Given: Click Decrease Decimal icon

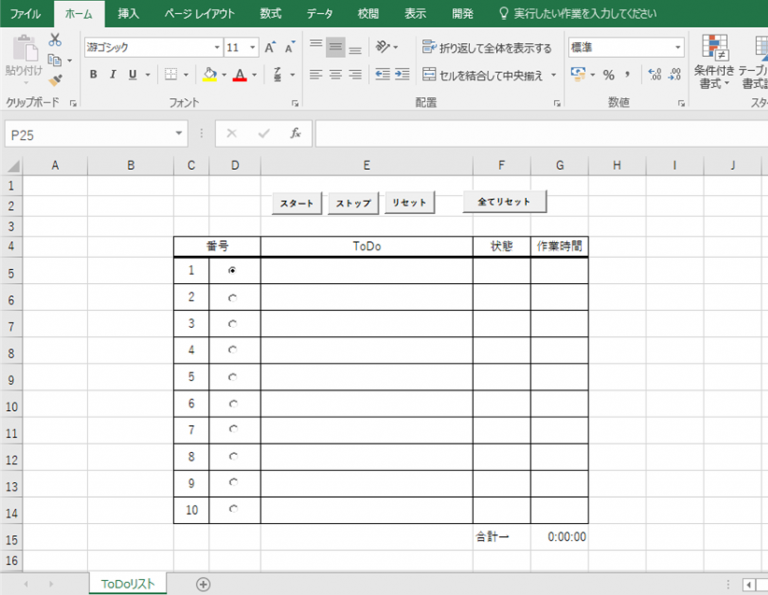Looking at the screenshot, I should tap(674, 74).
